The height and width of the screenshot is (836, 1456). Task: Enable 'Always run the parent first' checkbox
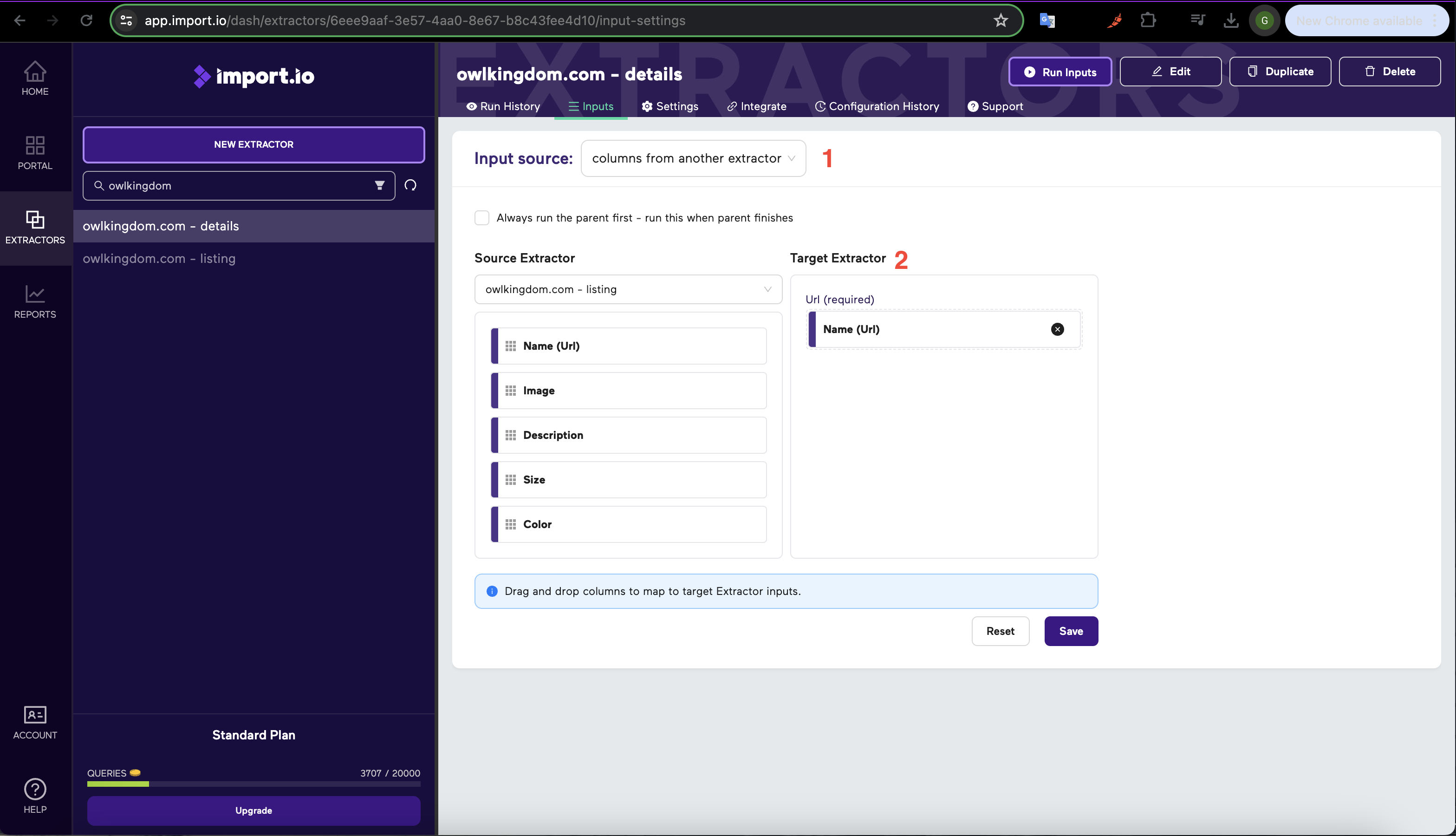click(x=481, y=218)
